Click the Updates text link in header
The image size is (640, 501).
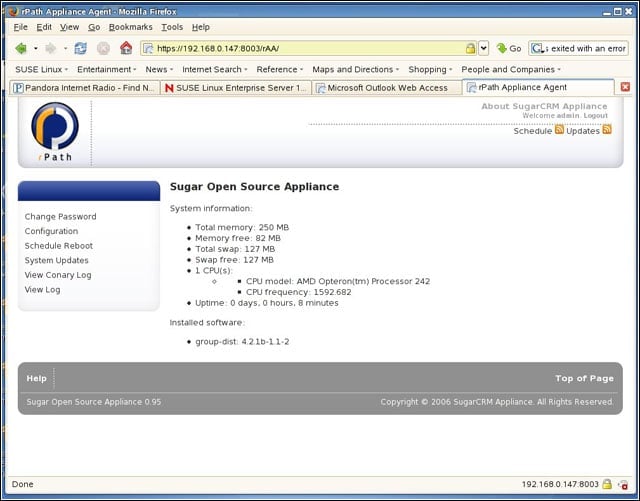point(583,131)
